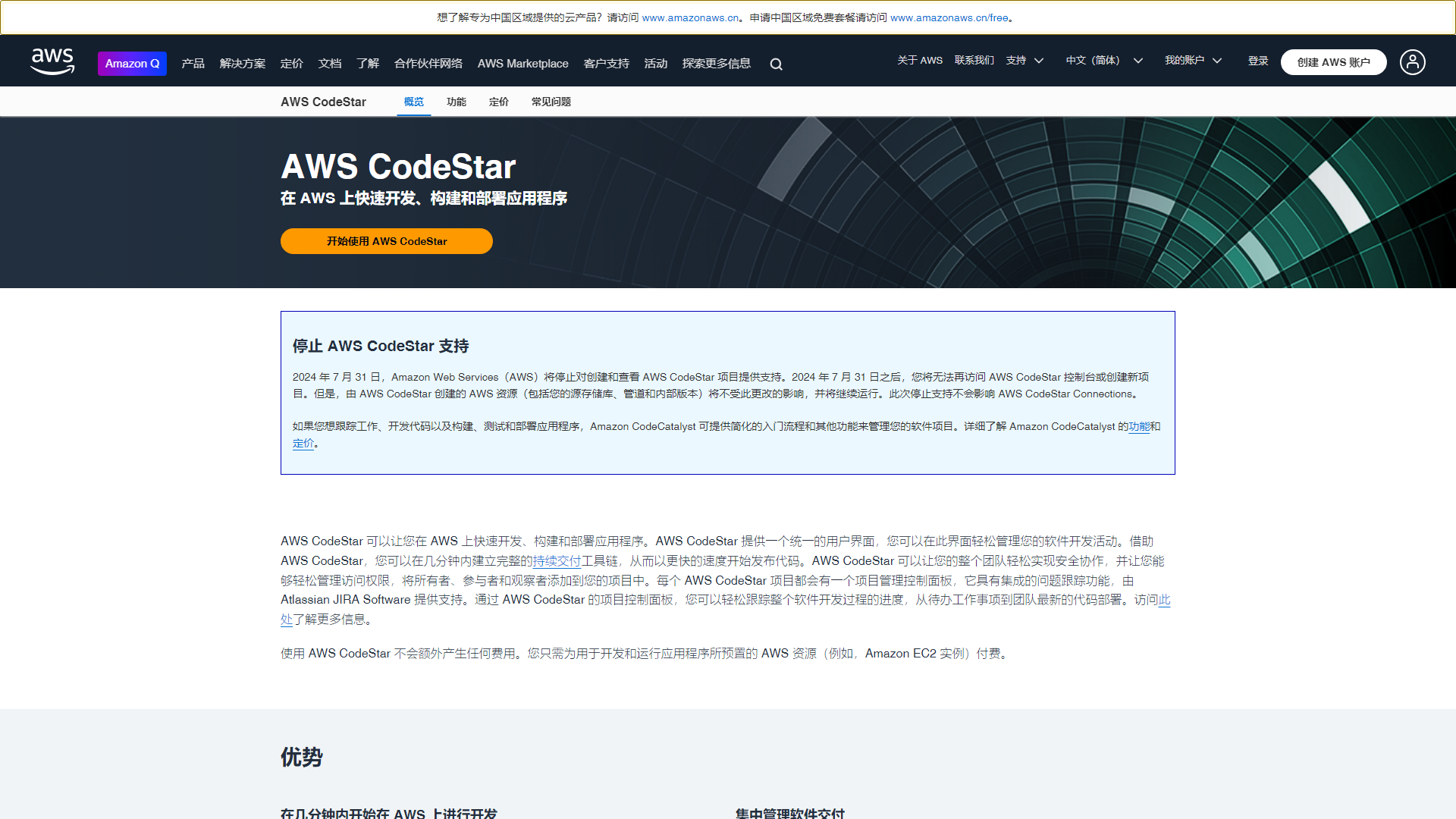Switch to the 功能 tab
The width and height of the screenshot is (1456, 819).
[x=456, y=101]
